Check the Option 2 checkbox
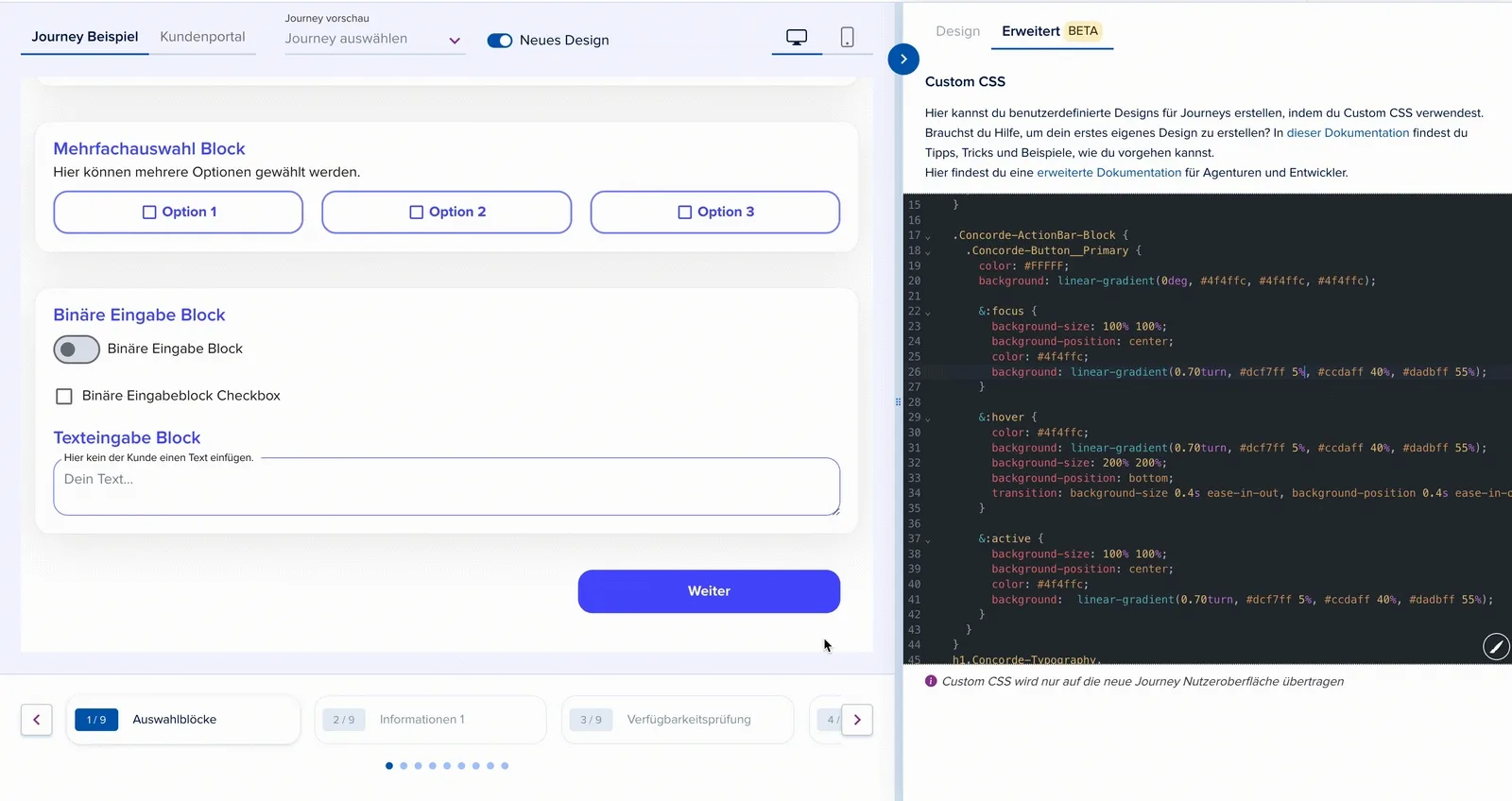 (x=416, y=213)
